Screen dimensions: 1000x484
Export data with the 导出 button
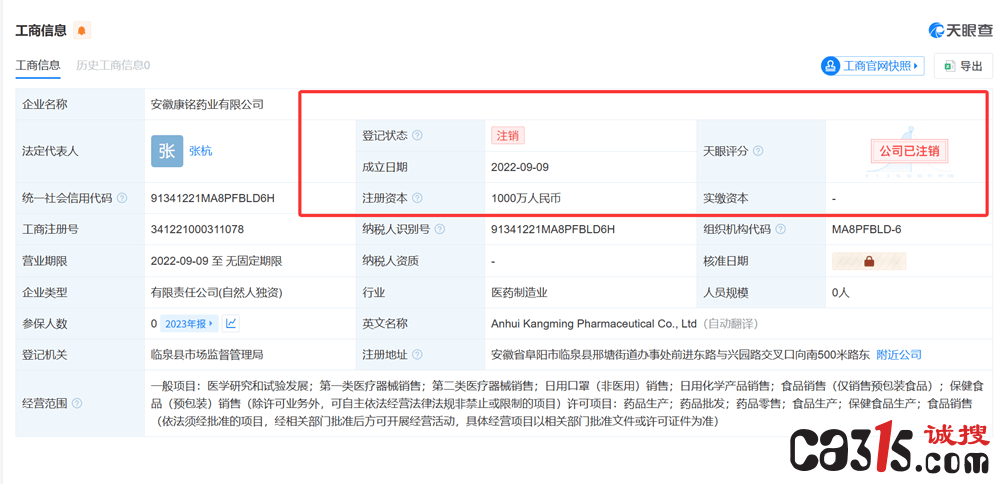(x=962, y=66)
